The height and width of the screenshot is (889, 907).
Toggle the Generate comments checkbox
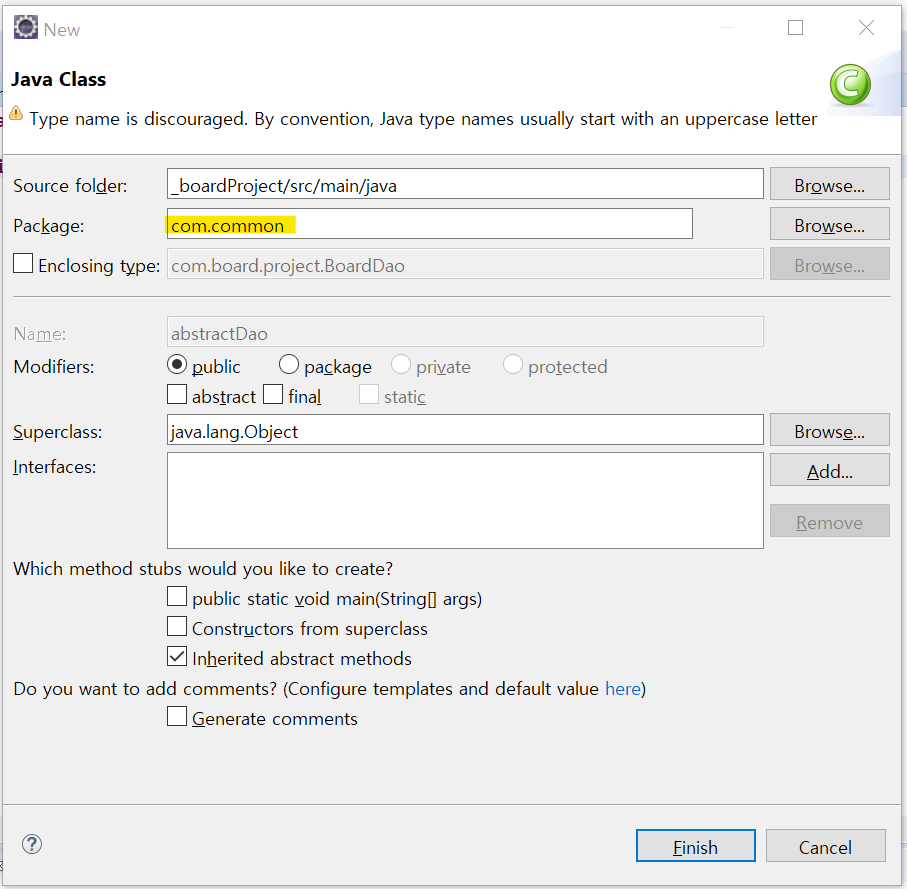point(177,716)
